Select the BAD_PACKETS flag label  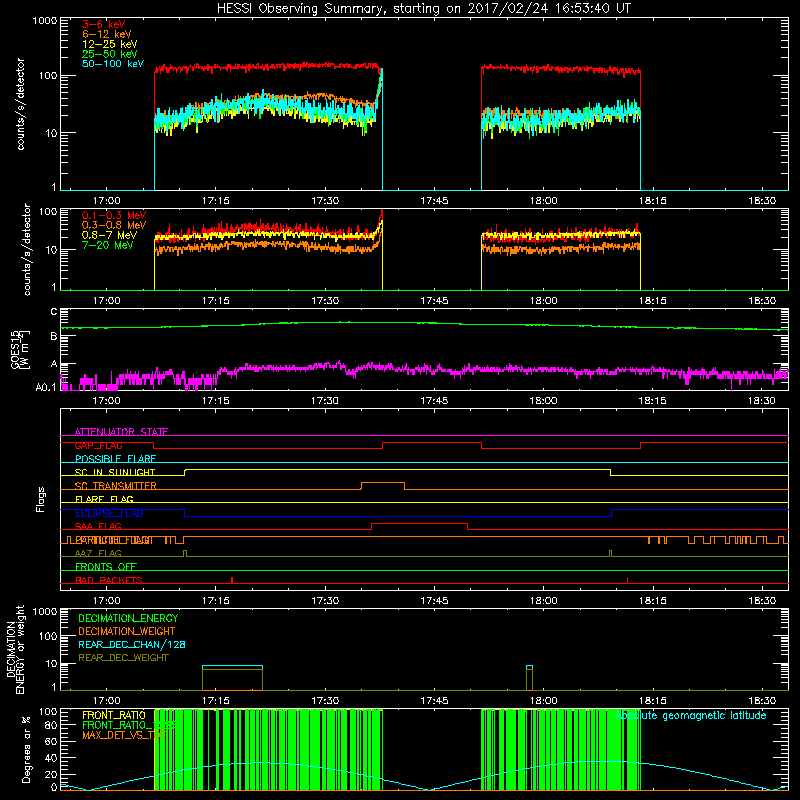click(x=109, y=580)
